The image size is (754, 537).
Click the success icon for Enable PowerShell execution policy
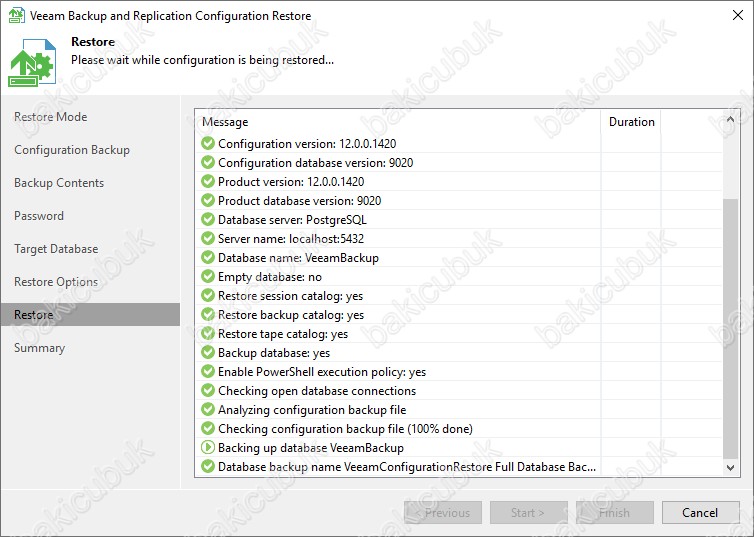pos(208,372)
